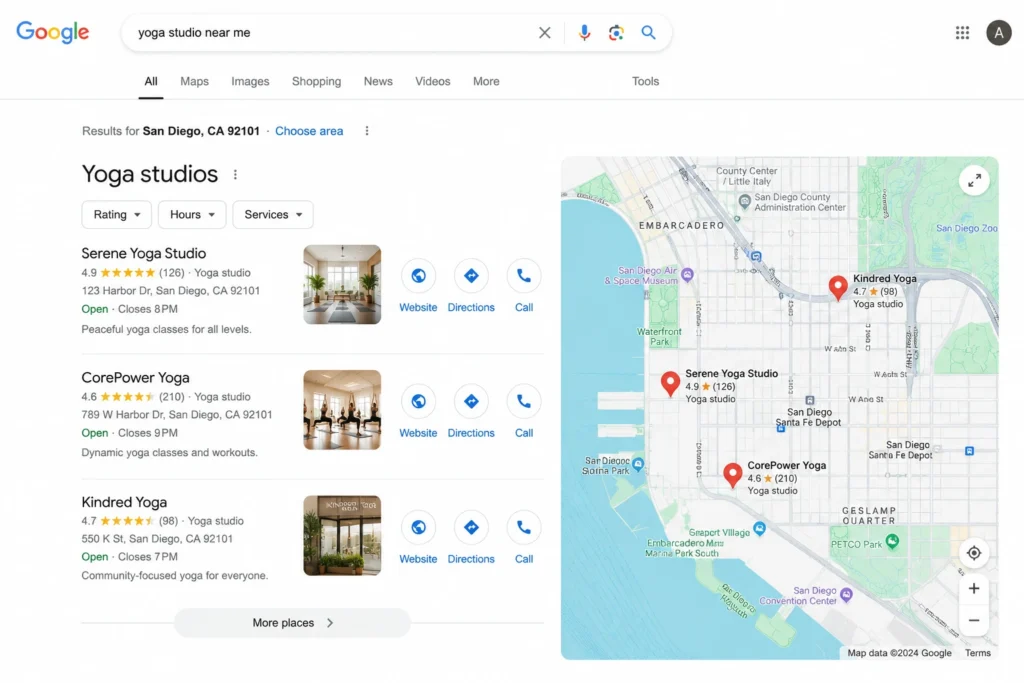Call CorePower Yoga
Screen dimensions: 1024x683
(524, 402)
